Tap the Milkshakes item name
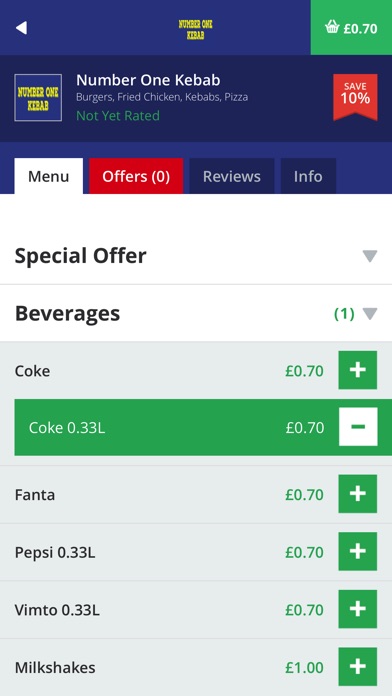Image resolution: width=392 pixels, height=696 pixels. [55, 667]
